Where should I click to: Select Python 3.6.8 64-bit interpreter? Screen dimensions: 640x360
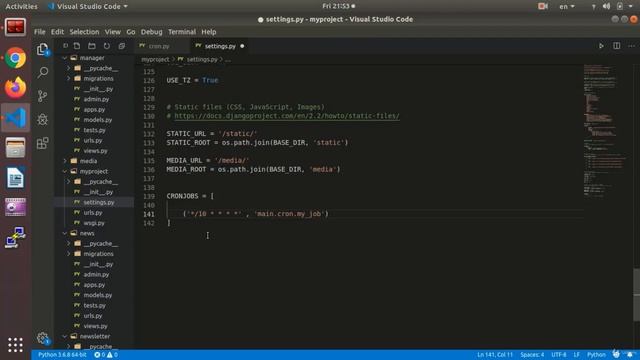pos(62,355)
